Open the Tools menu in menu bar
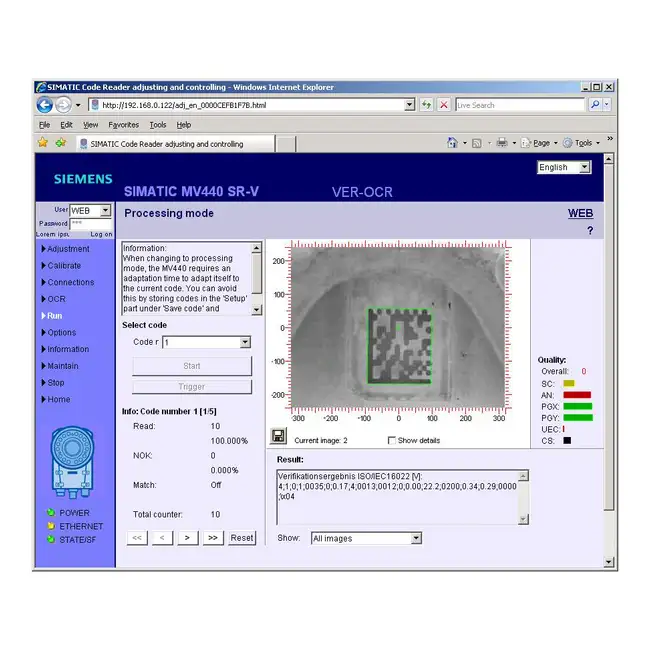This screenshot has height=650, width=650. [158, 125]
